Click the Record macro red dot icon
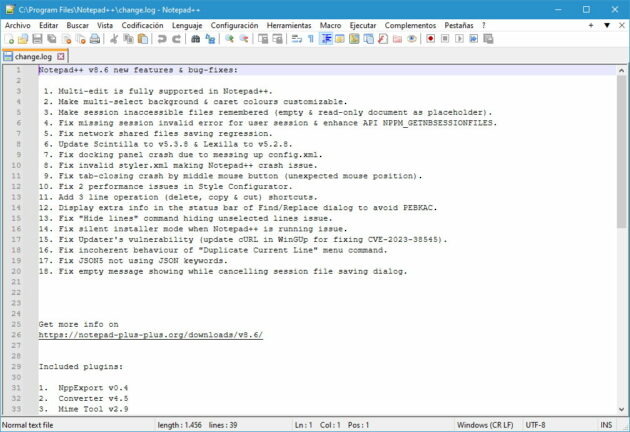630x432 pixels. pyautogui.click(x=430, y=39)
